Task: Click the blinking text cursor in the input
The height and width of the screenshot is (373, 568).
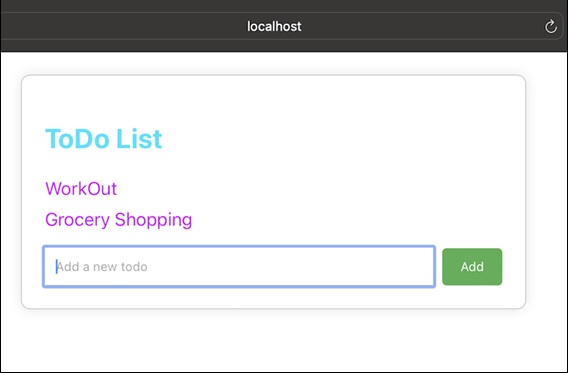Action: pos(57,267)
